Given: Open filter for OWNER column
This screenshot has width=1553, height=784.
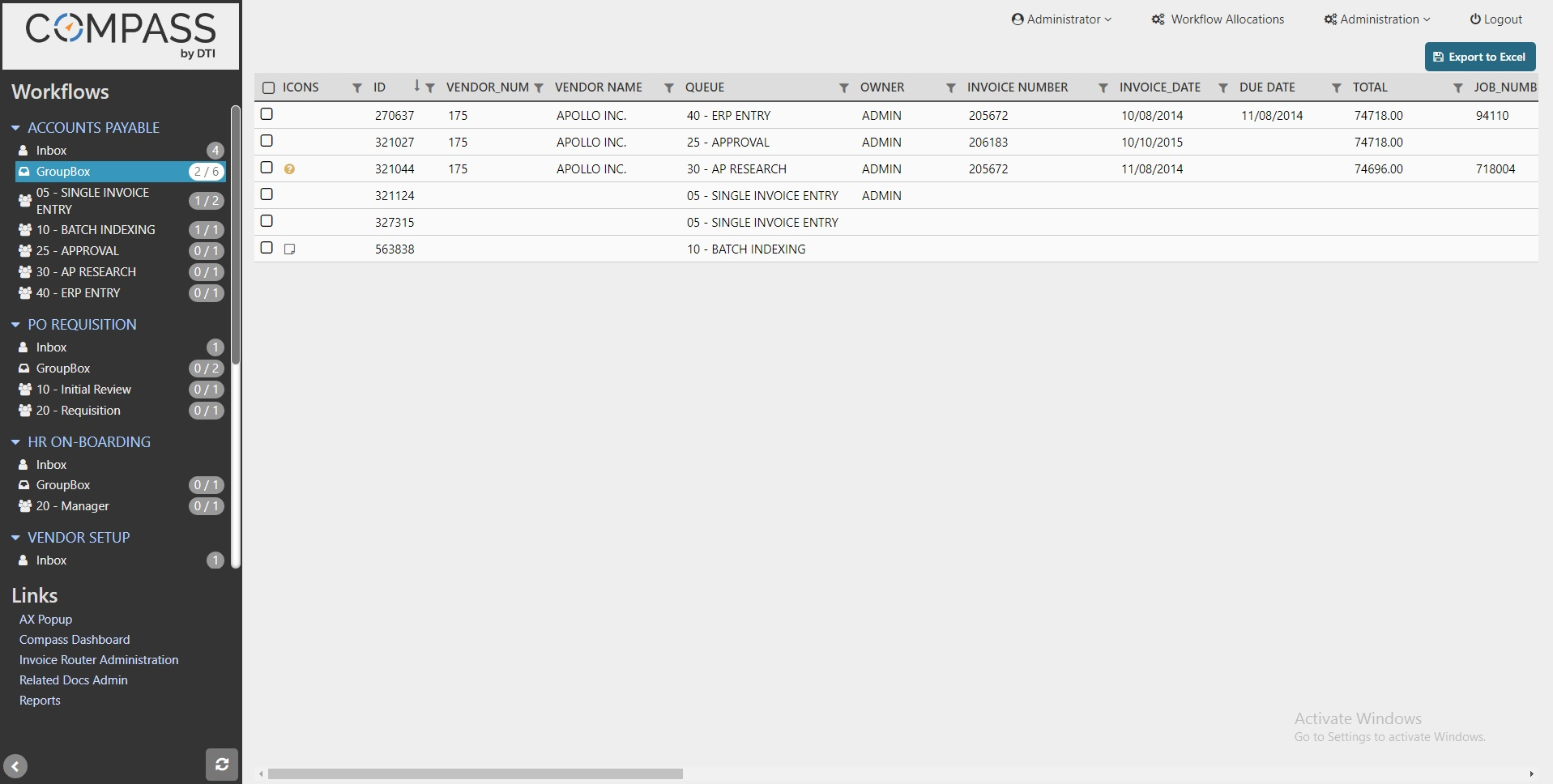Looking at the screenshot, I should point(951,87).
